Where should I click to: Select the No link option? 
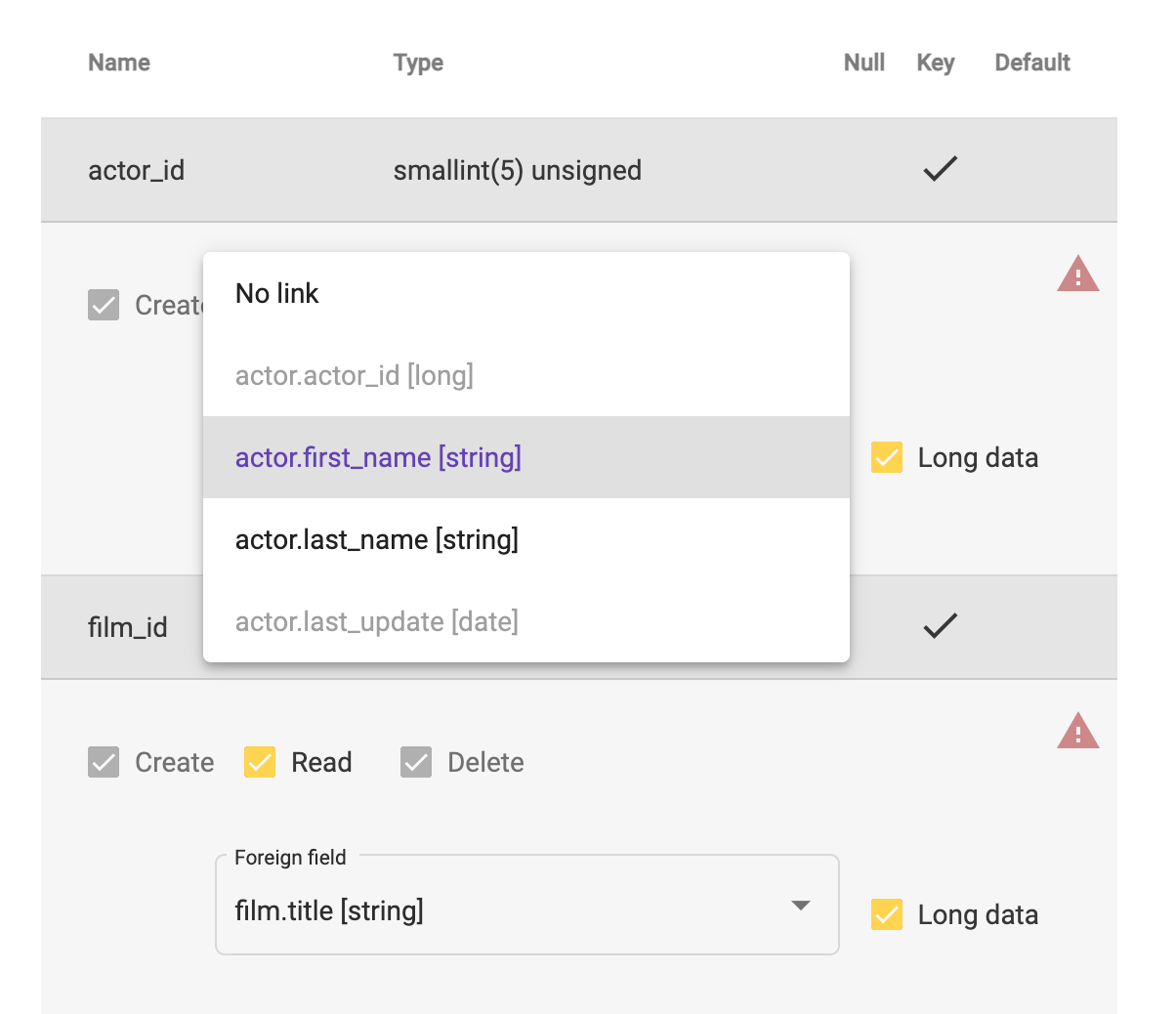pyautogui.click(x=277, y=293)
